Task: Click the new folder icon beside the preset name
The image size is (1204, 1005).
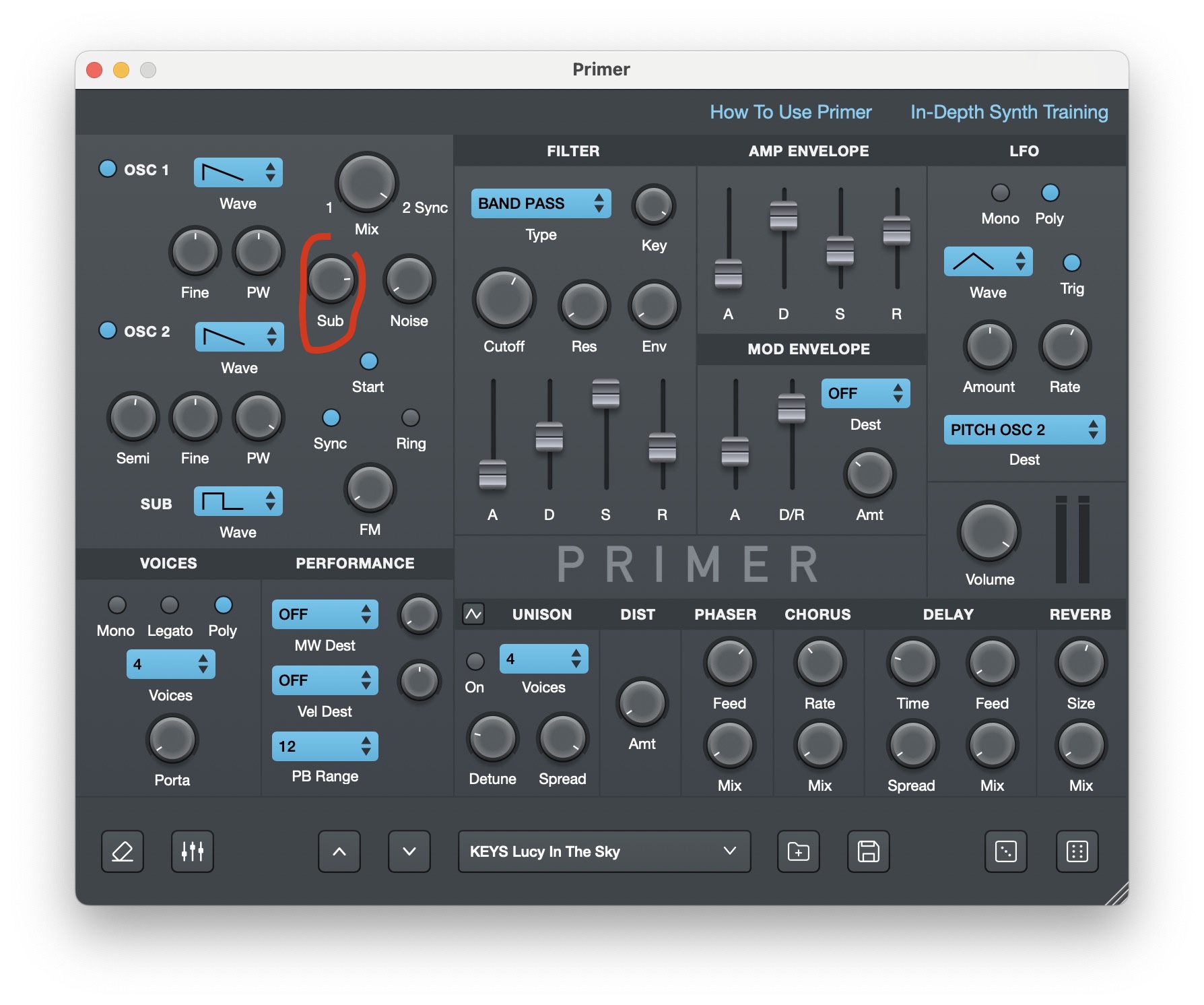Action: point(798,851)
